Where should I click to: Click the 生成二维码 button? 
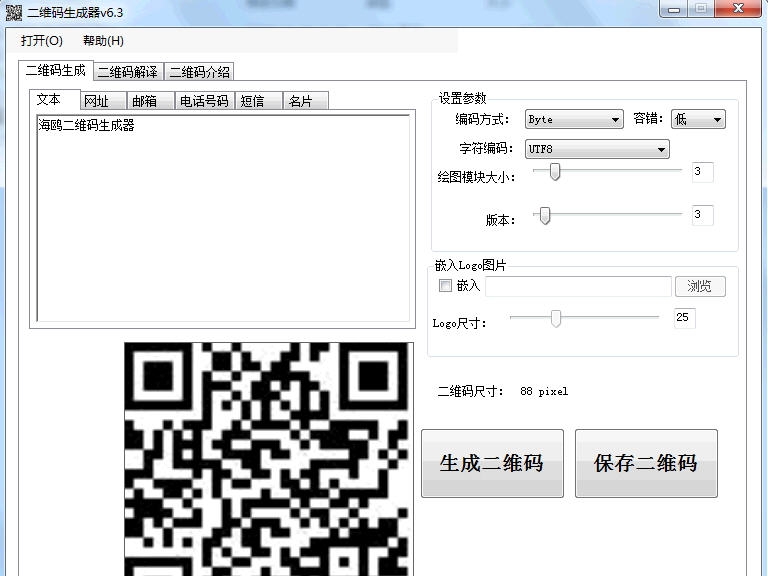[492, 463]
